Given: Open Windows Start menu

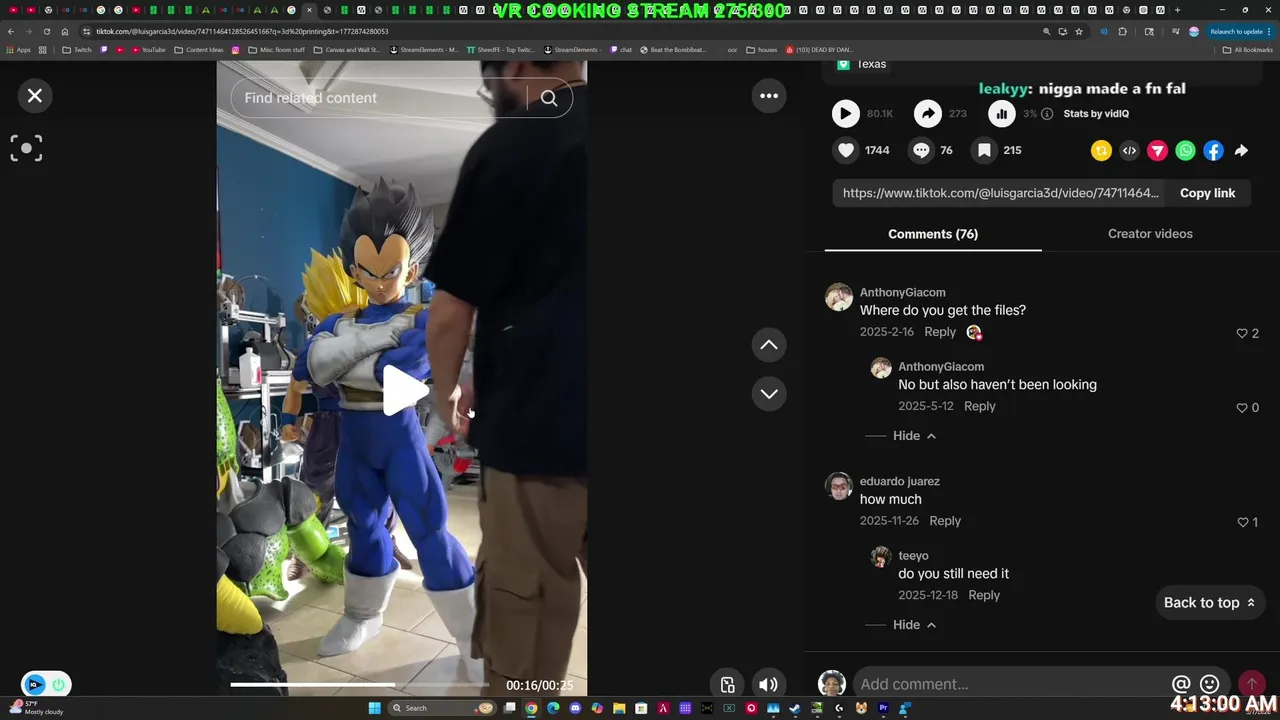Looking at the screenshot, I should [x=375, y=708].
